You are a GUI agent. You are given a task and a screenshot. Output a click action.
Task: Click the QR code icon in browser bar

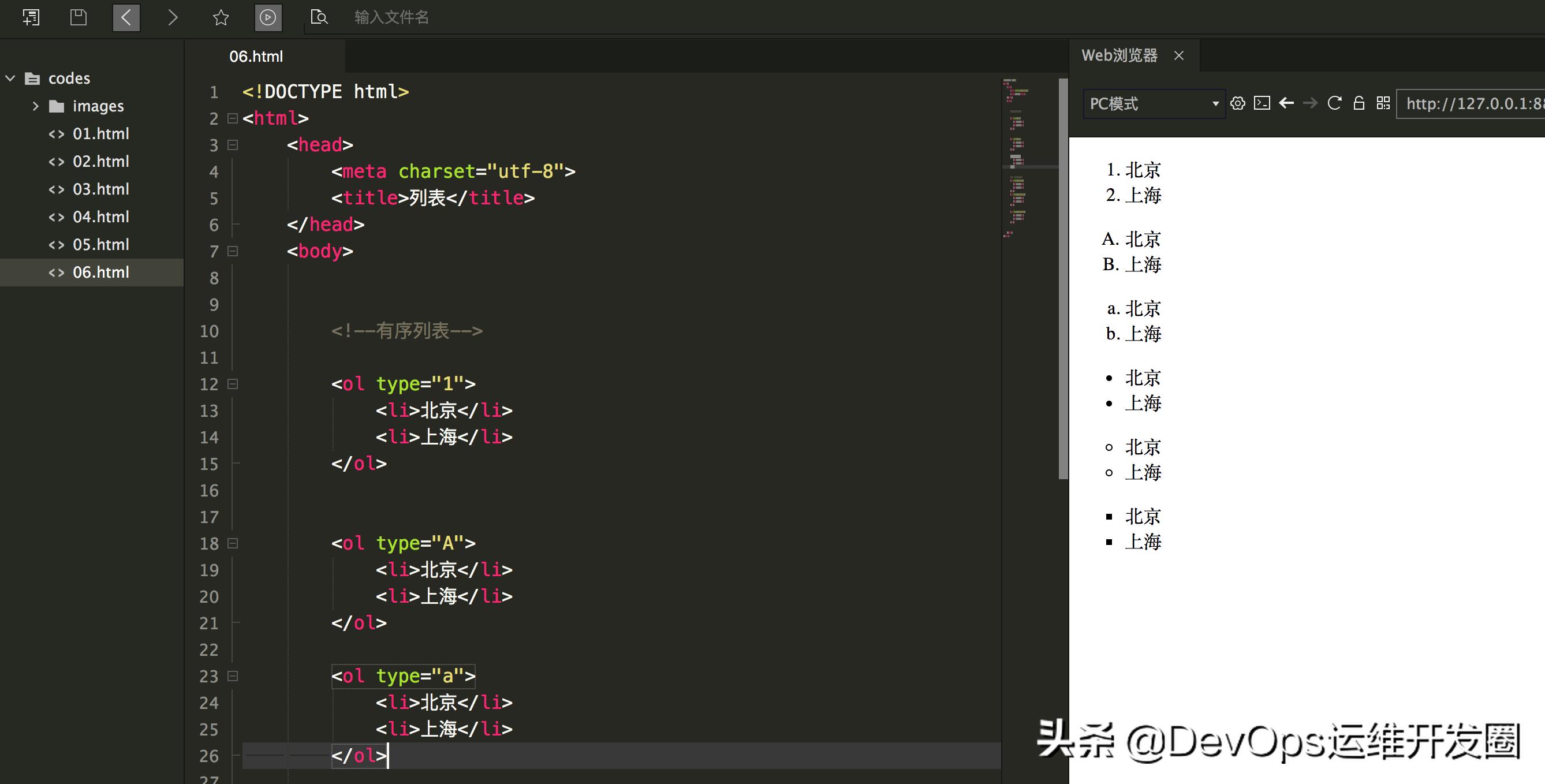coord(1383,103)
